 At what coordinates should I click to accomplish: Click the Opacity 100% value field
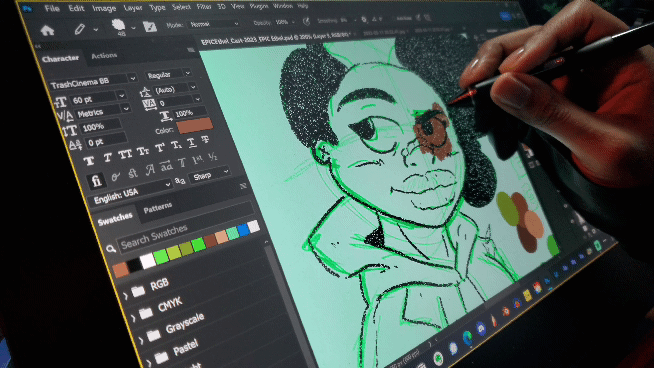click(x=283, y=22)
